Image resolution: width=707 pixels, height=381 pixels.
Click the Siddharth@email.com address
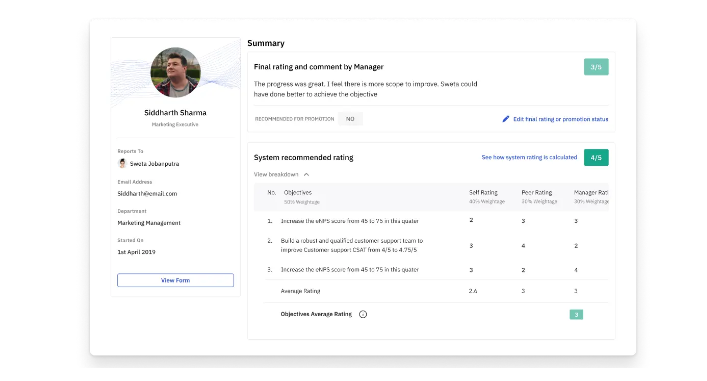(147, 193)
